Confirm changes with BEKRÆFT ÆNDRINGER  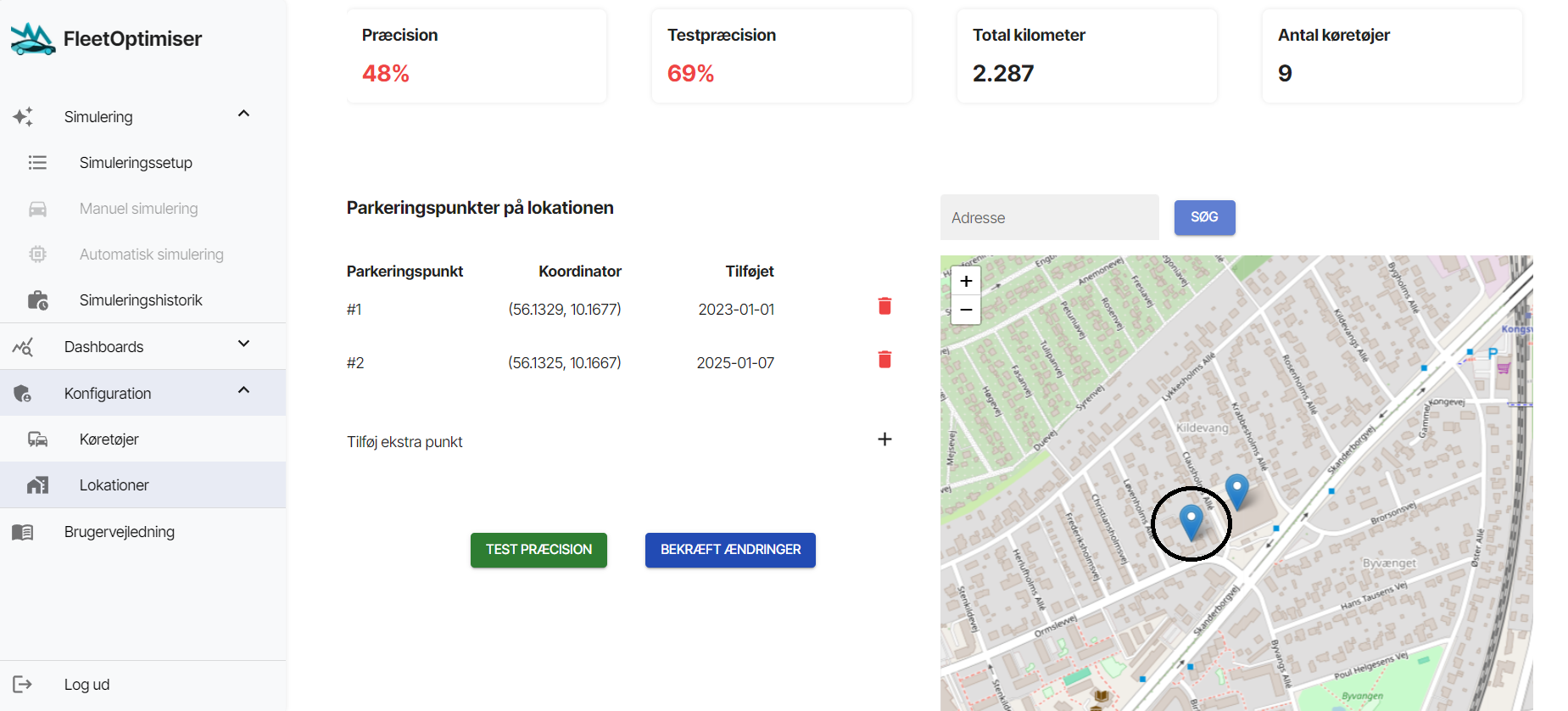730,550
